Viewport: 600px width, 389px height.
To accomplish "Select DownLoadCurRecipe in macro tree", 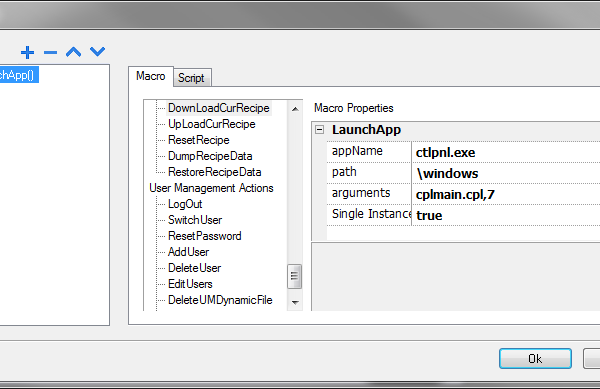I will [x=218, y=108].
